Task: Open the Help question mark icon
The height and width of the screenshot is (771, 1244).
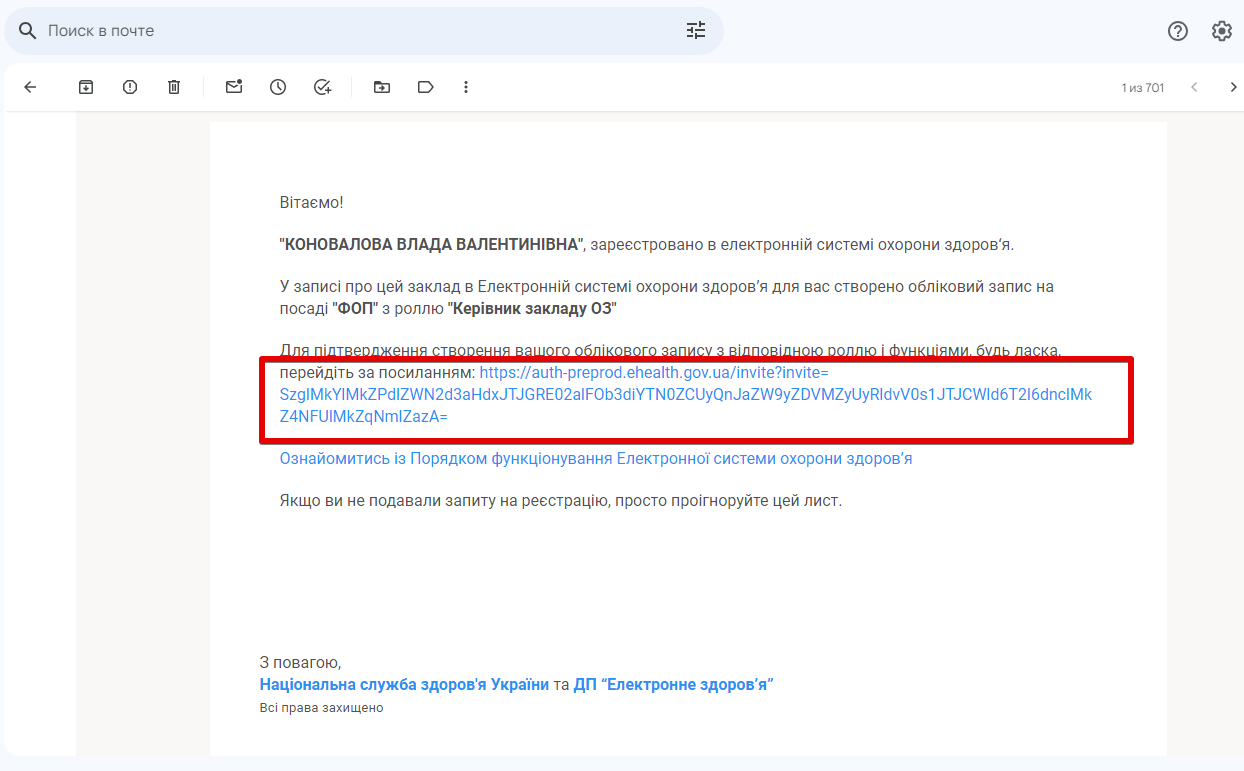Action: 1178,31
